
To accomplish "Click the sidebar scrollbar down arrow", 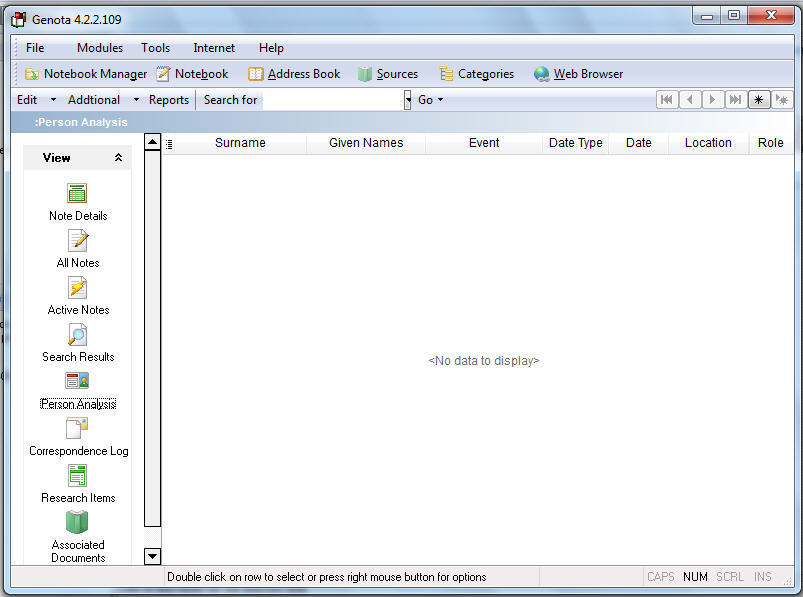I will tap(153, 556).
